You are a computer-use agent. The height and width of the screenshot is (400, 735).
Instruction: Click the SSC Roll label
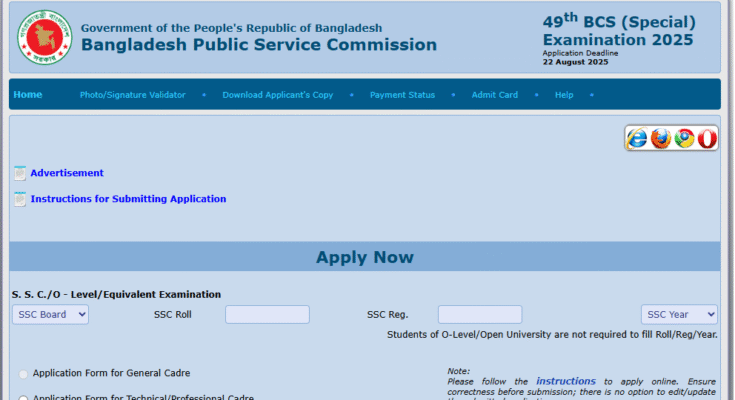tap(172, 315)
